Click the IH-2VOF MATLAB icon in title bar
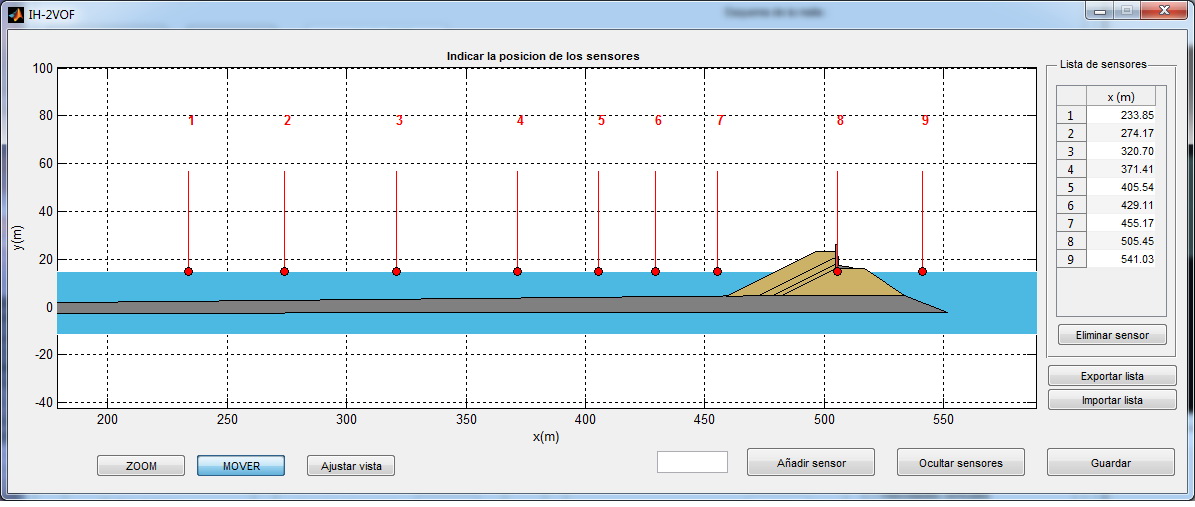 point(15,13)
